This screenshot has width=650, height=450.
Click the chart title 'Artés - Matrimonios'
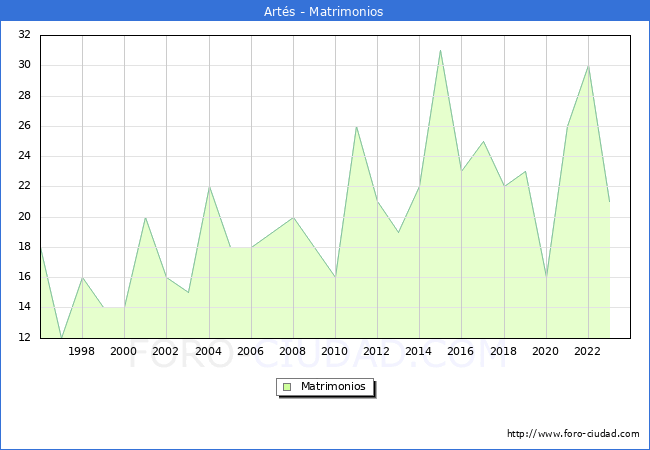pos(323,11)
